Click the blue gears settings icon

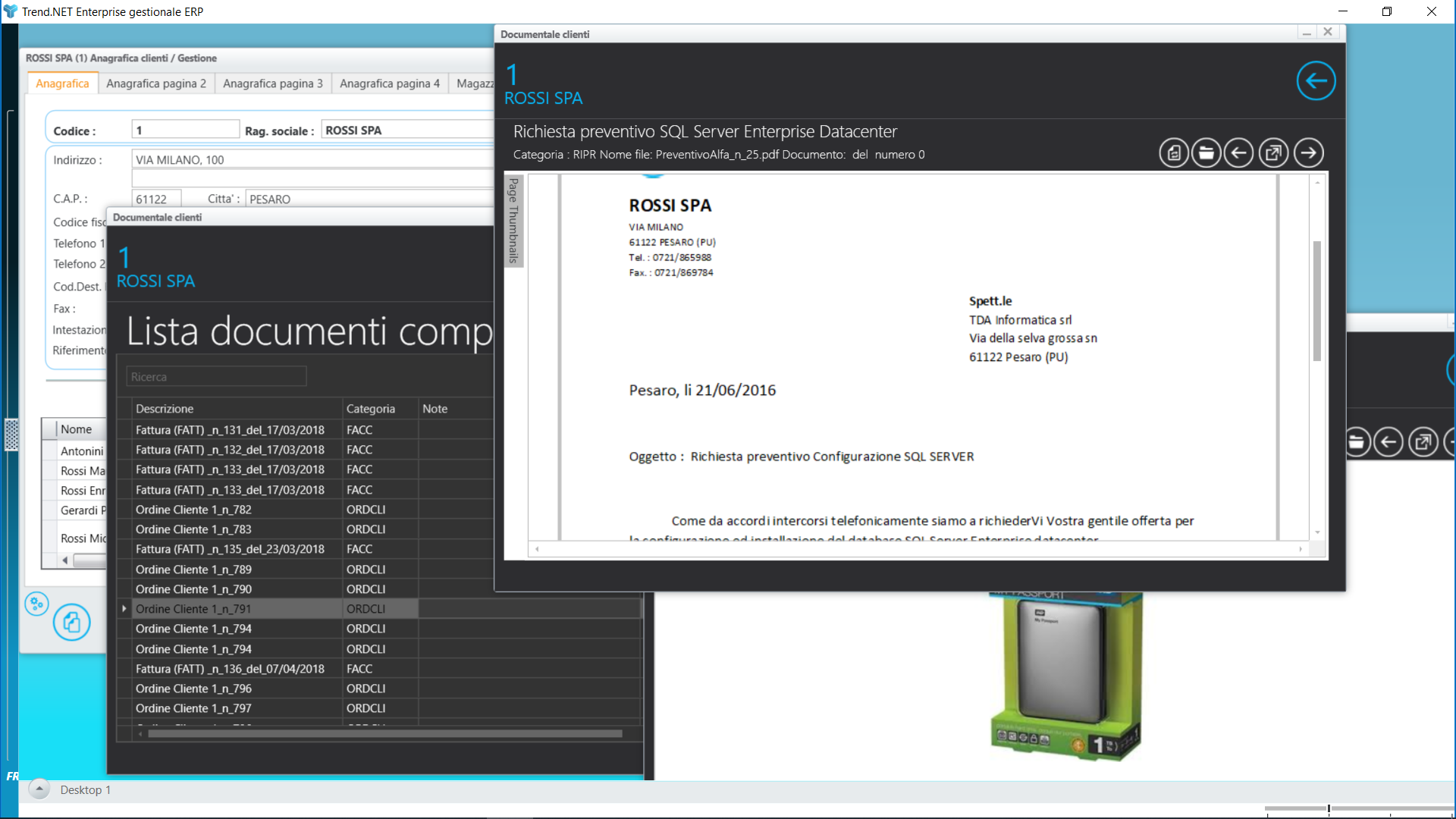[x=36, y=604]
